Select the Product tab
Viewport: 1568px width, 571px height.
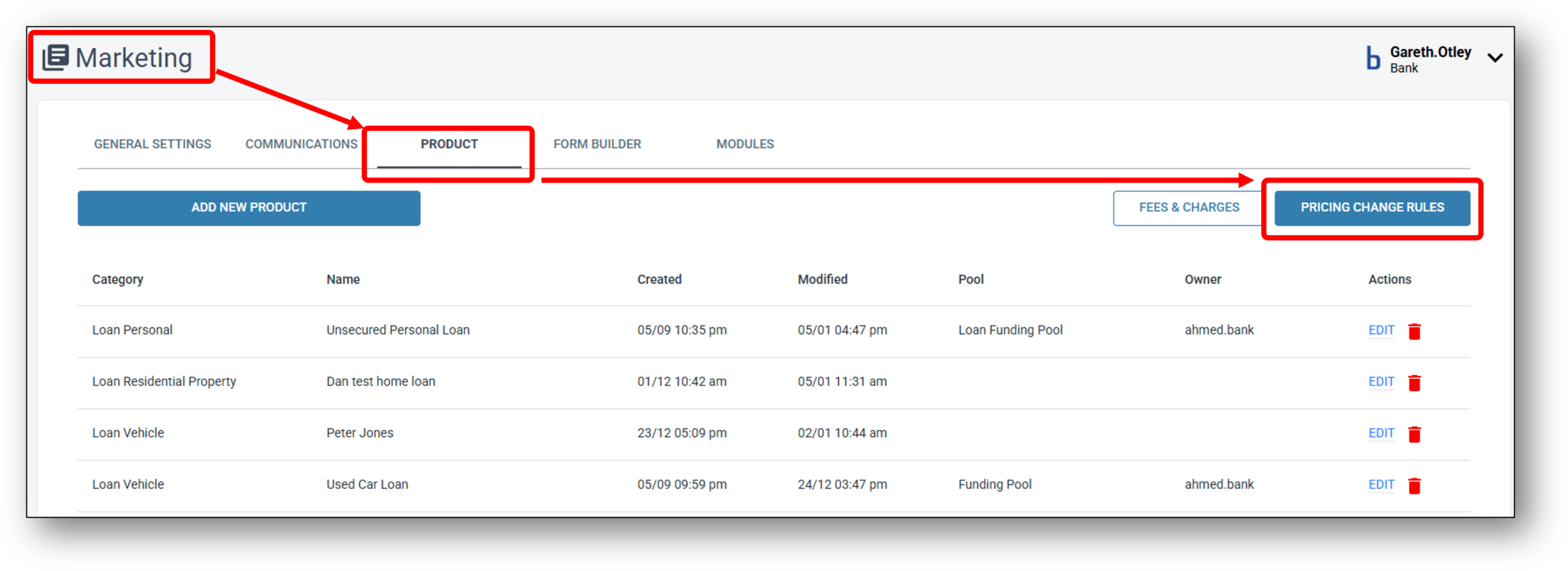pyautogui.click(x=449, y=144)
